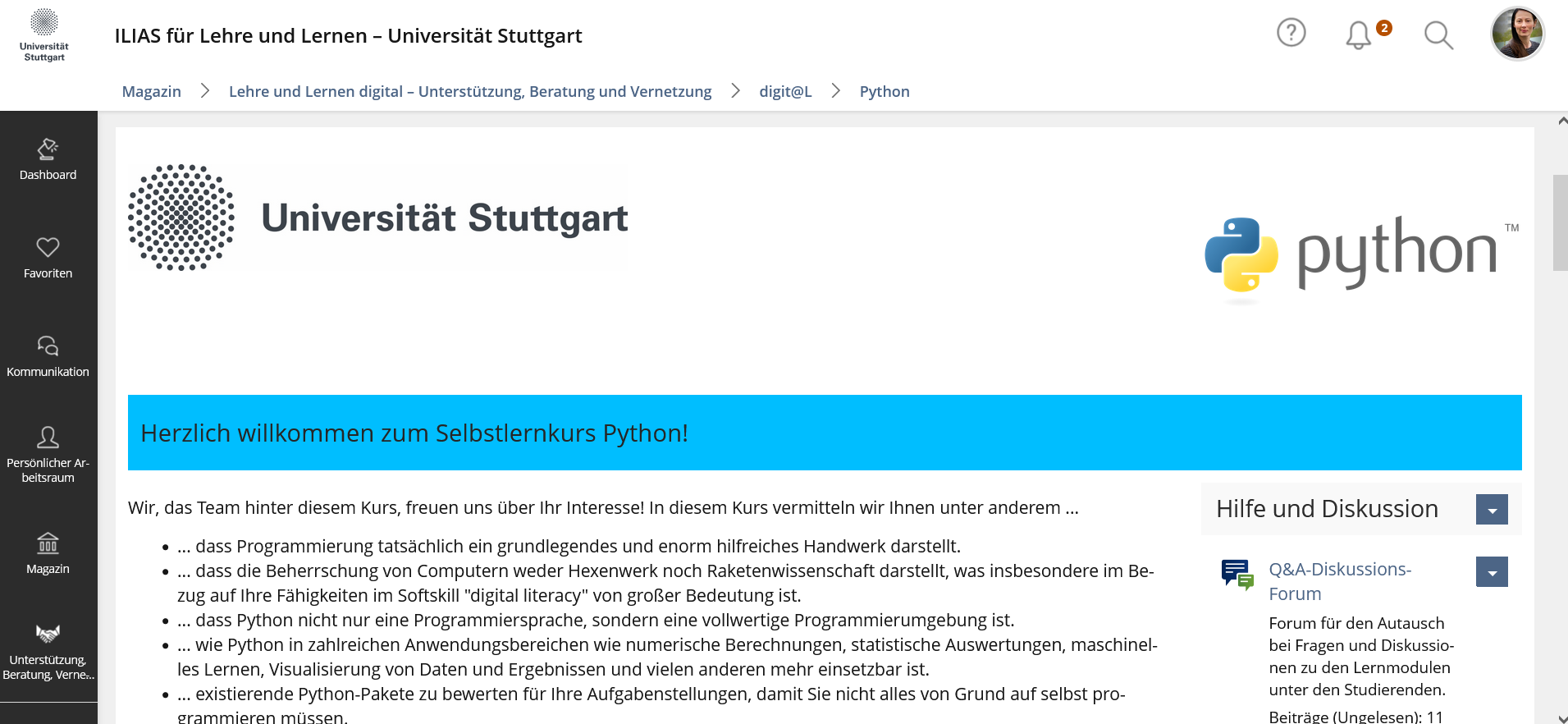Screen dimensions: 1568x724
Task: Open Magazin in the sidebar
Action: (48, 554)
